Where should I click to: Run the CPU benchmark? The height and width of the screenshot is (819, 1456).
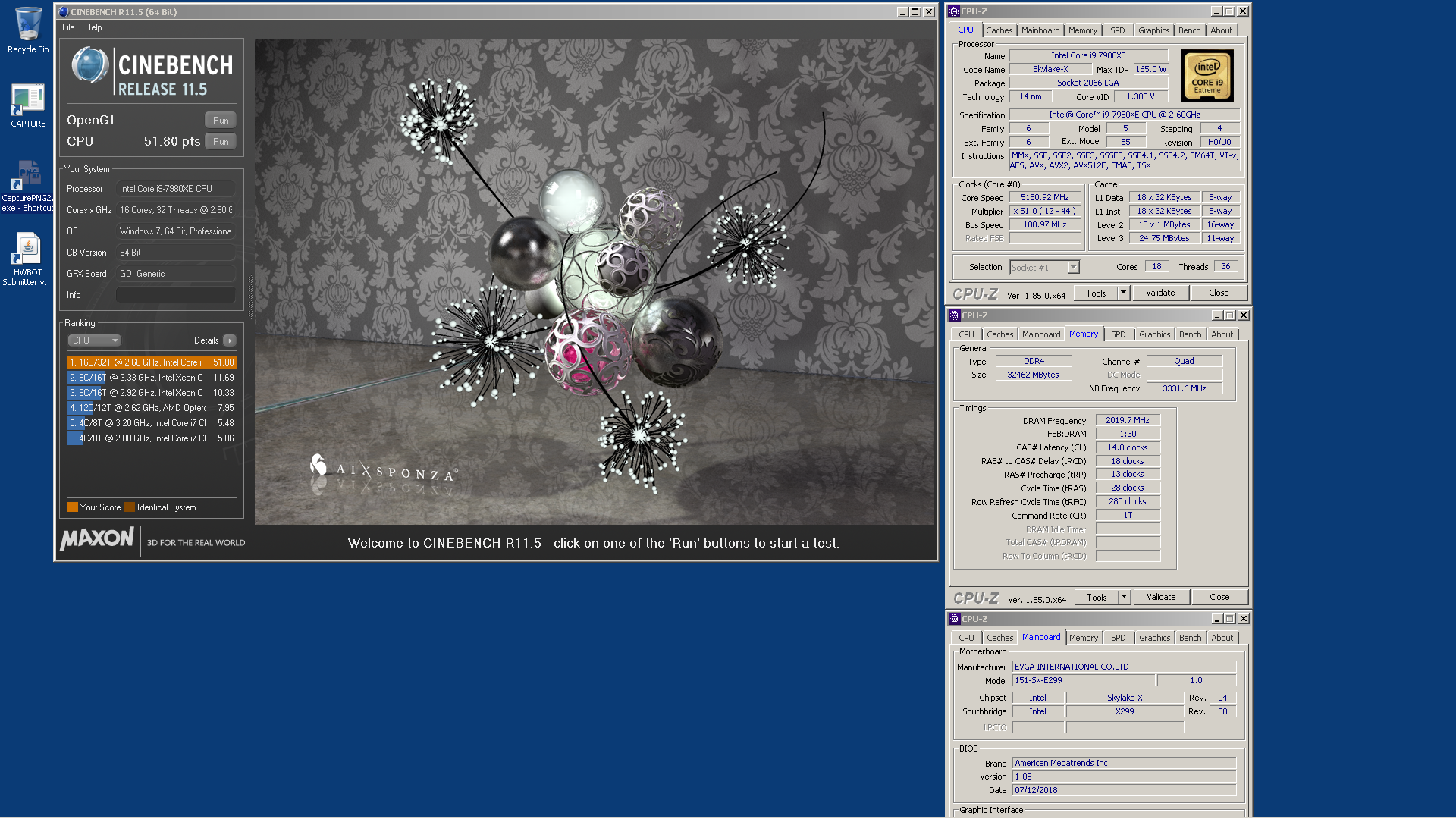pos(221,142)
